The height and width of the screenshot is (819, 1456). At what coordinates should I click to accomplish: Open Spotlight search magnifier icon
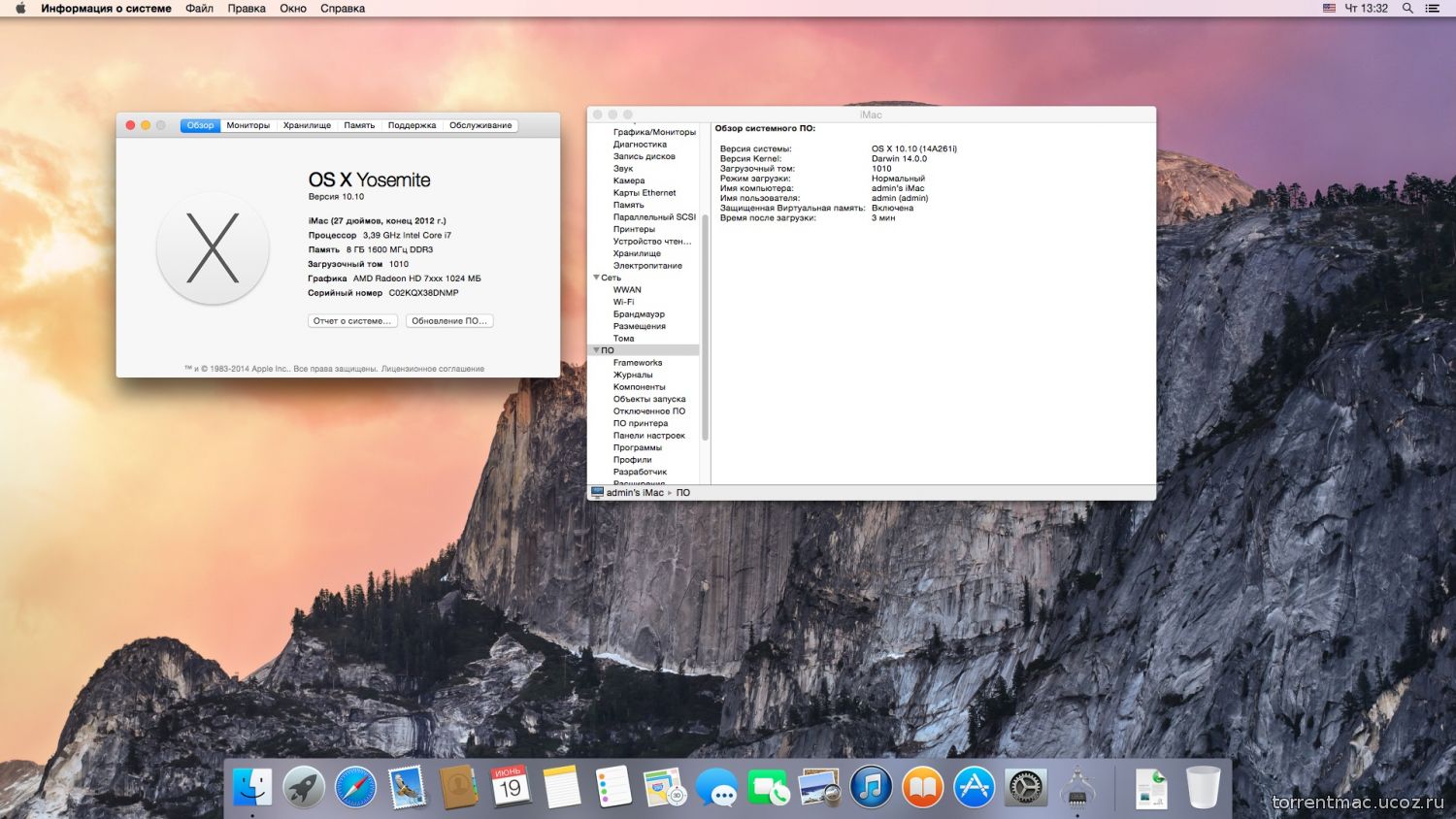[1407, 8]
